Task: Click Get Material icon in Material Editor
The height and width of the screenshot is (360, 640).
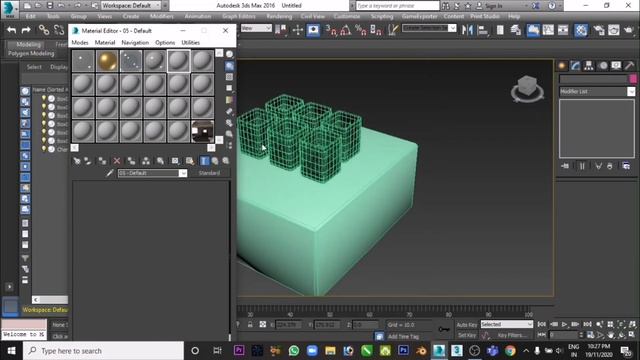Action: (x=77, y=161)
